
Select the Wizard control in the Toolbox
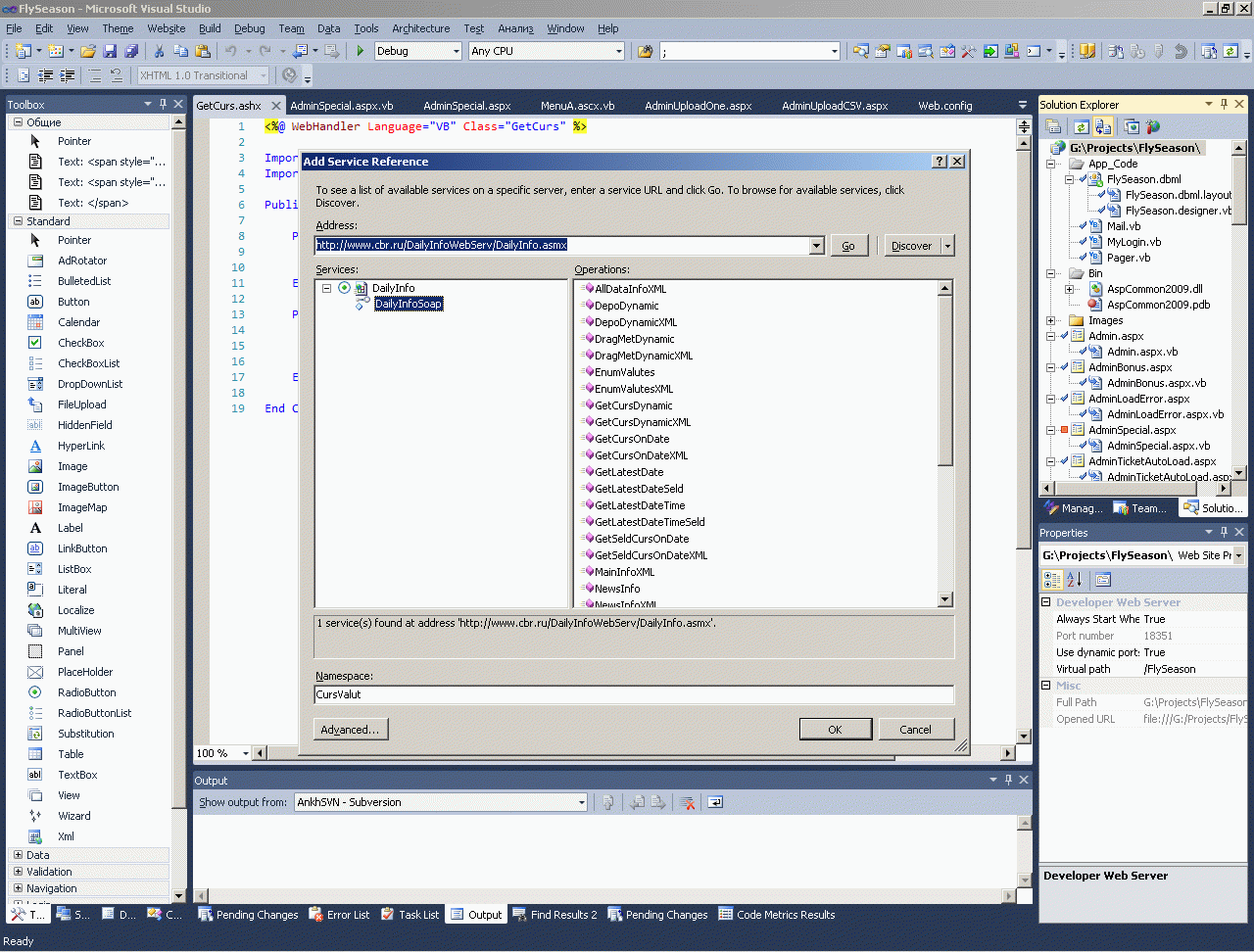tap(73, 816)
